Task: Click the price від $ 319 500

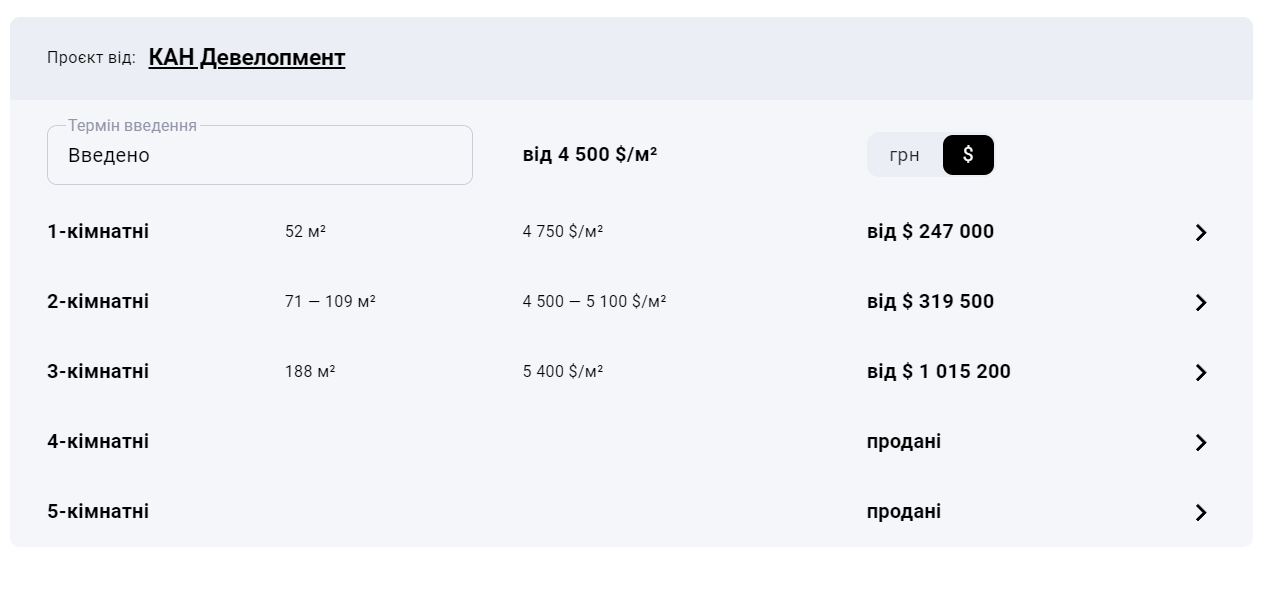Action: coord(930,302)
